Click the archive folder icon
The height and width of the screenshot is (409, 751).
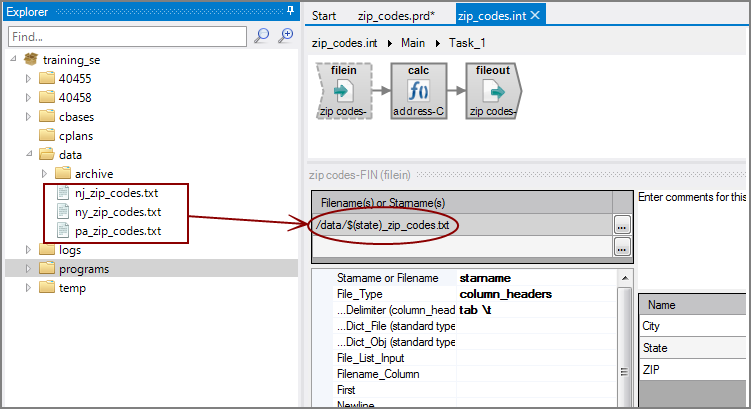coord(63,173)
